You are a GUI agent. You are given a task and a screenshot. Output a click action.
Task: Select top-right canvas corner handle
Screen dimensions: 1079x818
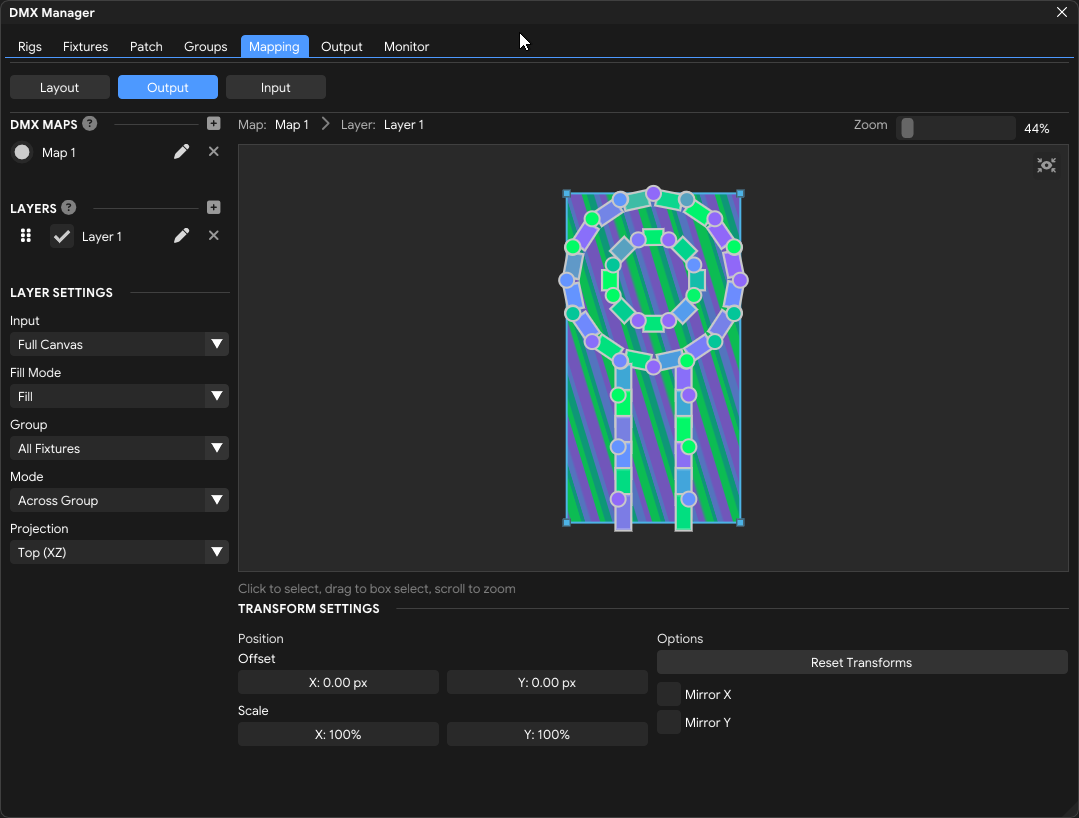pyautogui.click(x=740, y=194)
